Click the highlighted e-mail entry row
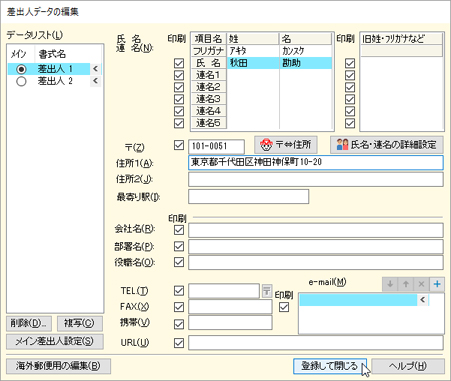Image resolution: width=451 pixels, height=381 pixels. [358, 300]
